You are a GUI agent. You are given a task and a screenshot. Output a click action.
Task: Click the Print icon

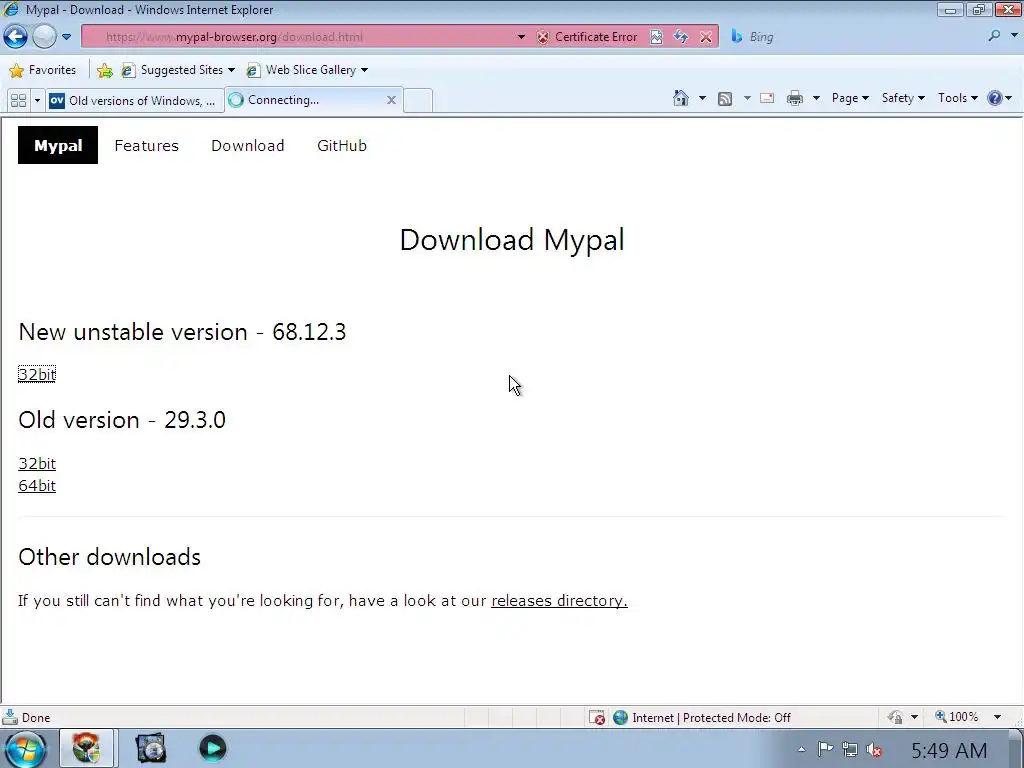(x=795, y=99)
